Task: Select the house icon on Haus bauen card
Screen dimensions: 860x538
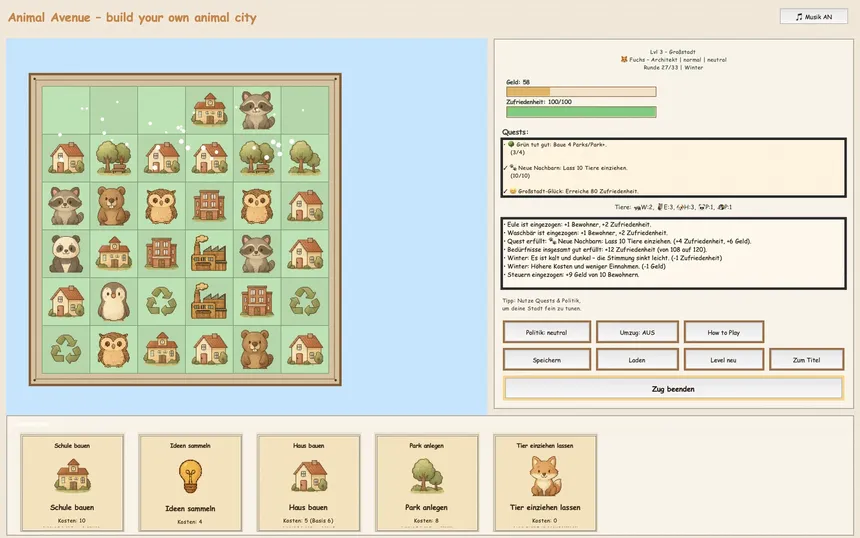Action: click(307, 476)
